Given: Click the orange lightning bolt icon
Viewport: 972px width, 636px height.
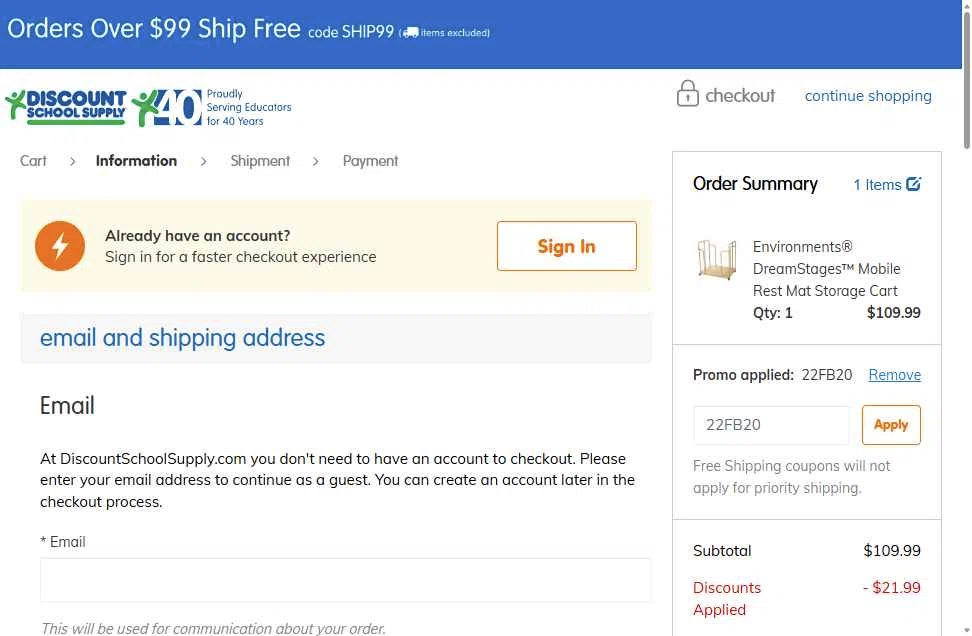Looking at the screenshot, I should coord(60,246).
